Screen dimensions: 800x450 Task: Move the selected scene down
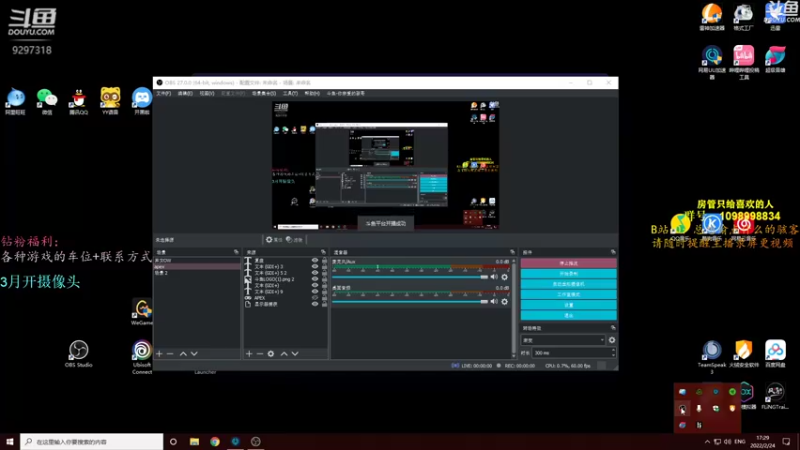pyautogui.click(x=194, y=354)
